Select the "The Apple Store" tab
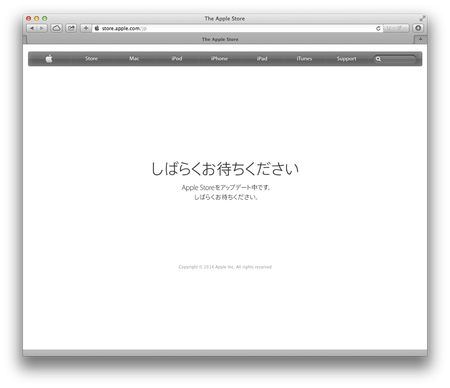This screenshot has width=450, height=388. [220, 39]
